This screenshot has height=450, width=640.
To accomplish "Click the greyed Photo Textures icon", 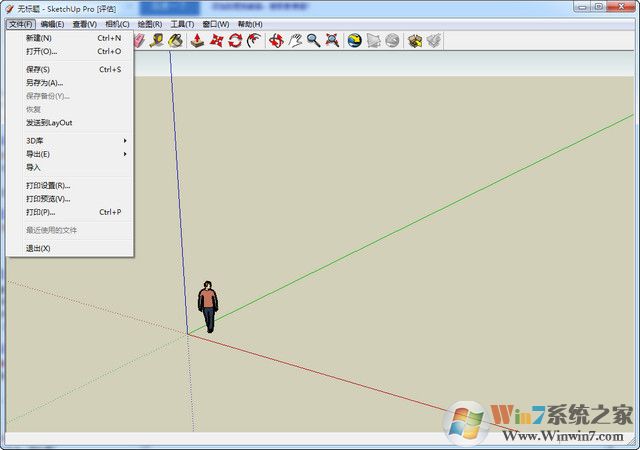I will pyautogui.click(x=392, y=40).
